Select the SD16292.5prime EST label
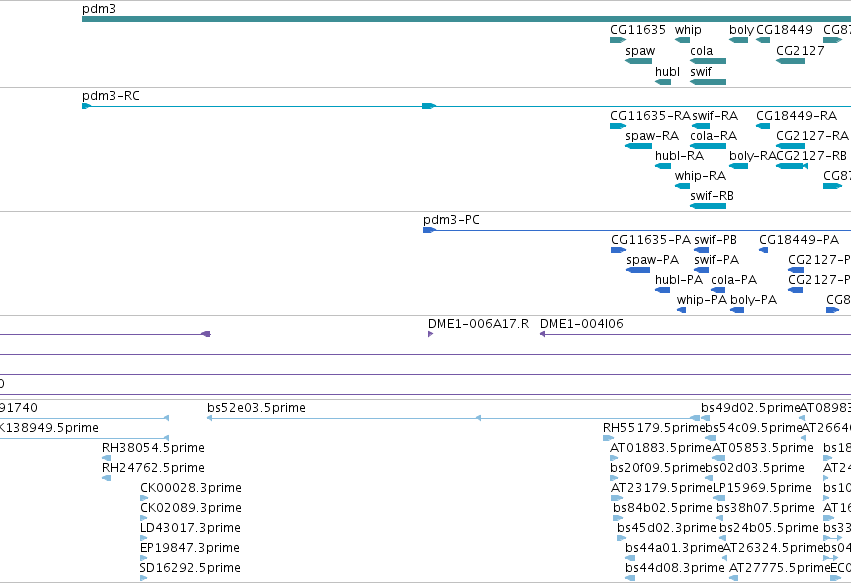 pyautogui.click(x=190, y=568)
